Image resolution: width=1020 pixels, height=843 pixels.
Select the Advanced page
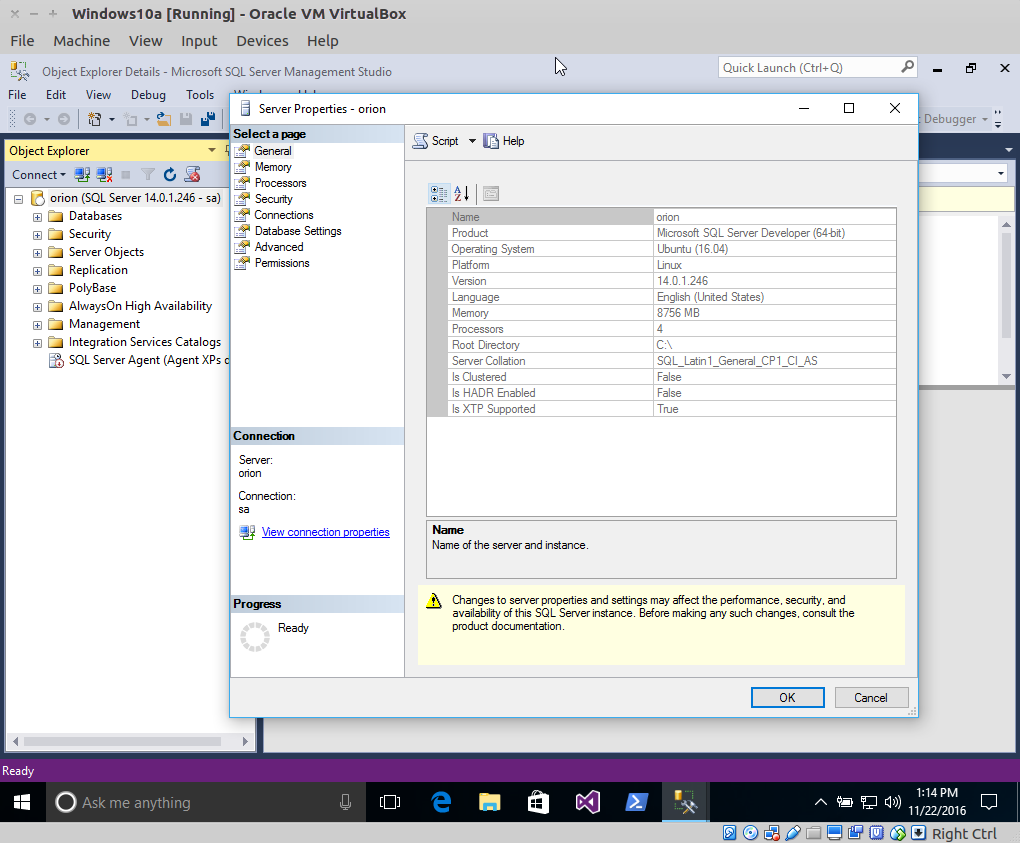[x=278, y=247]
